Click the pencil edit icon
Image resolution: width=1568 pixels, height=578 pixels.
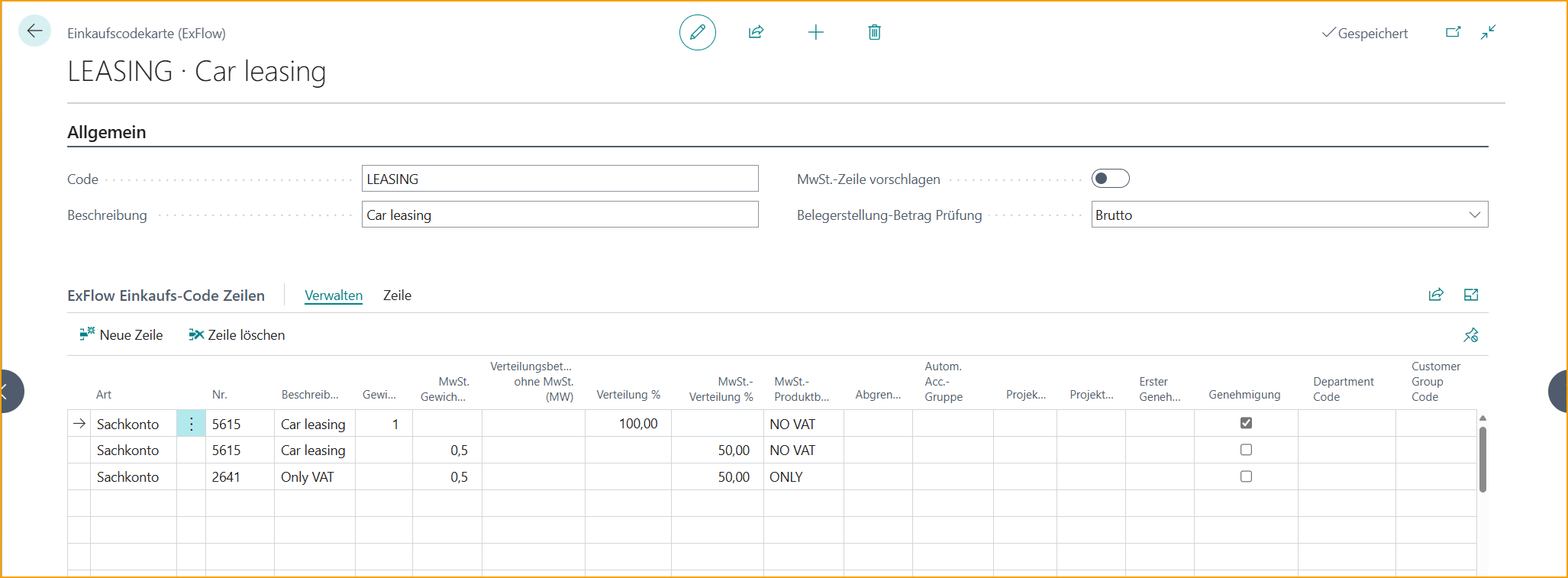tap(697, 32)
